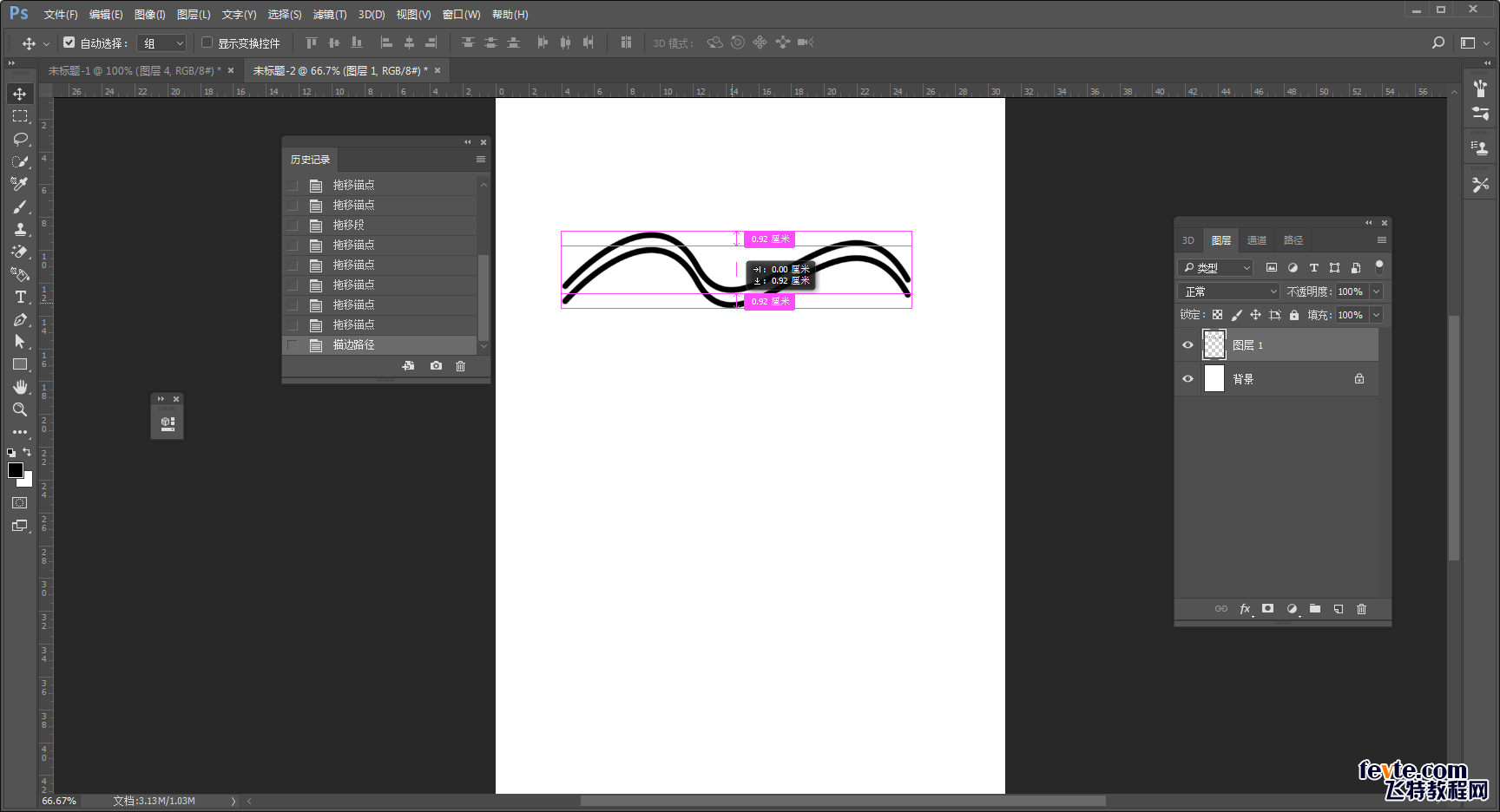
Task: Open Layers panel flyout menu
Action: [1382, 240]
